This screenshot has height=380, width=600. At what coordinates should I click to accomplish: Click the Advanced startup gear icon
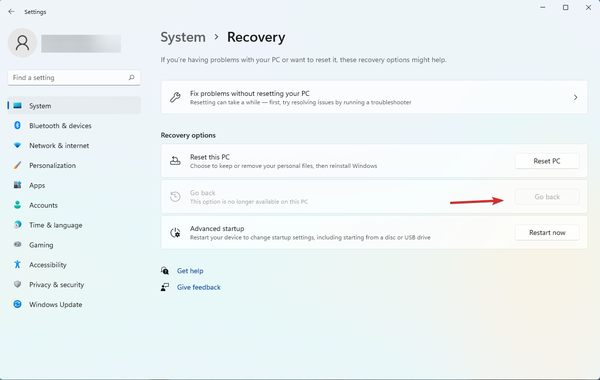[x=175, y=233]
